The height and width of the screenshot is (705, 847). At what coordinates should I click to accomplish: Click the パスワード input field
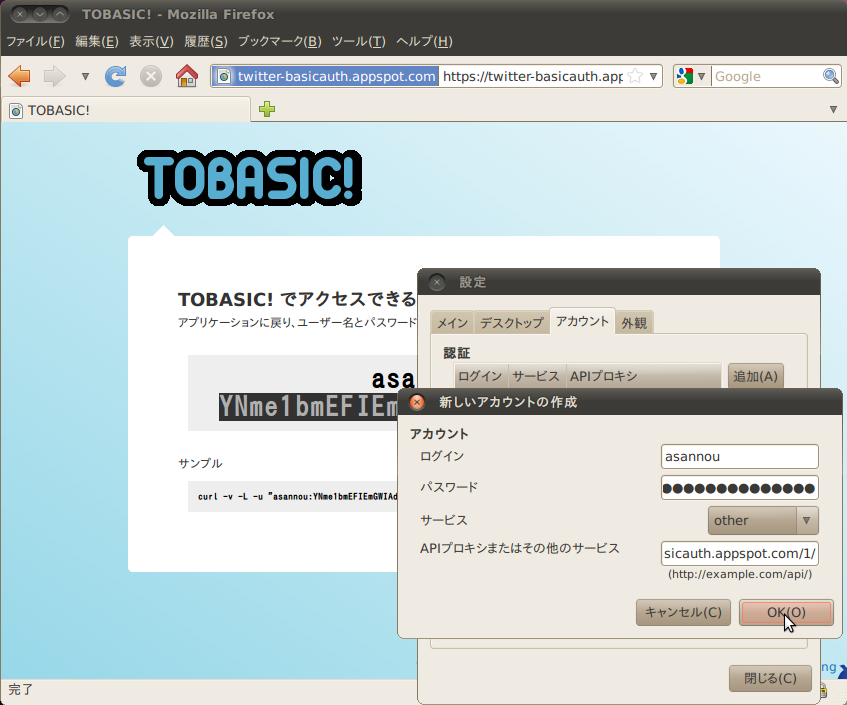740,488
